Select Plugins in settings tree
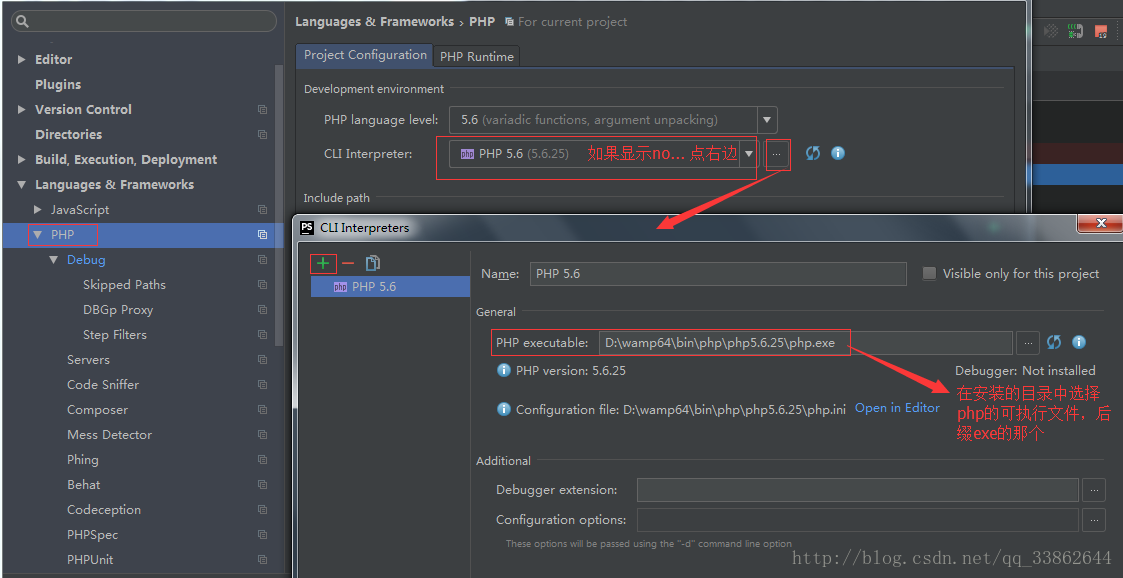Screen dimensions: 1123x578 57,85
